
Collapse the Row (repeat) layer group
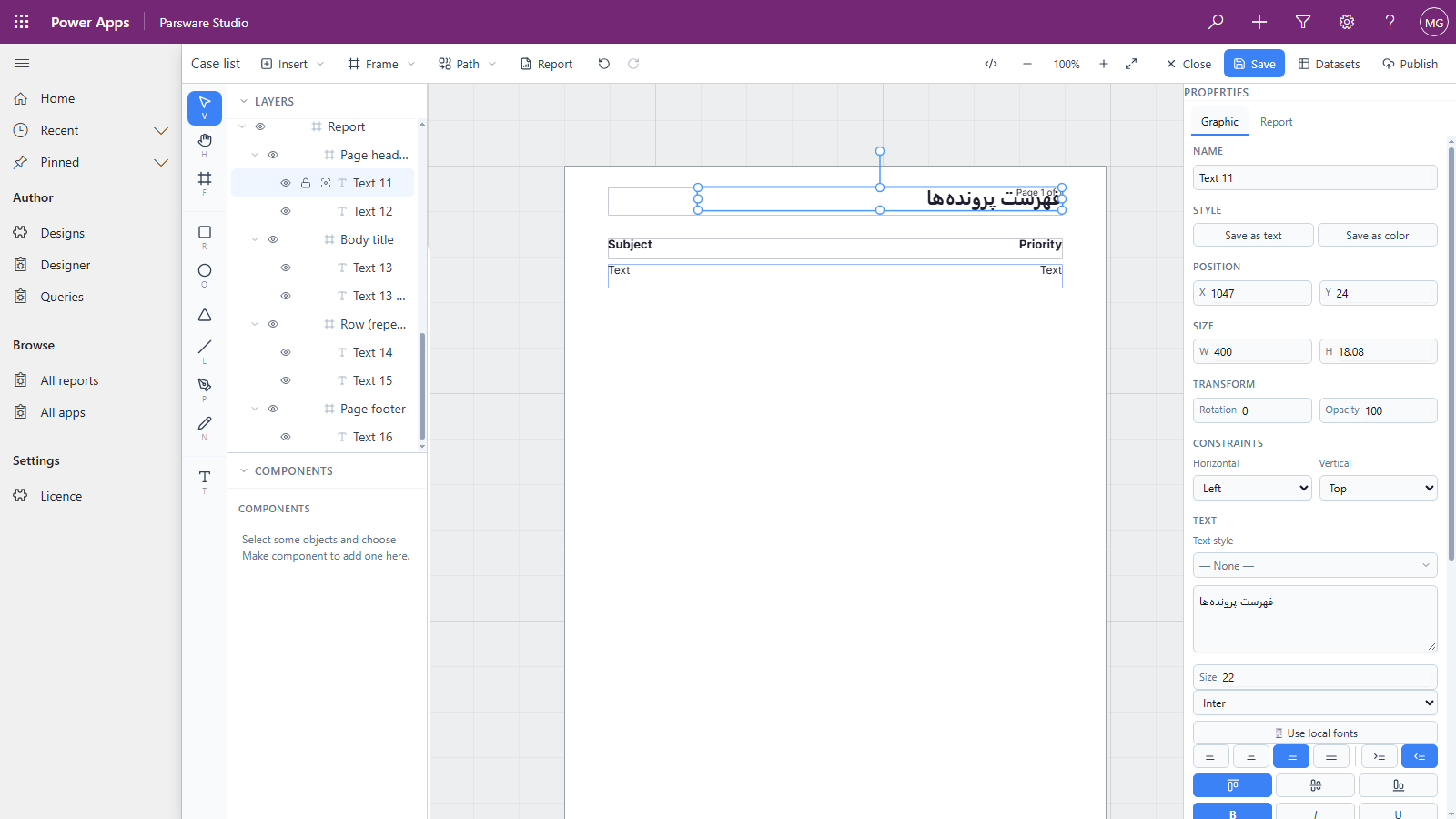(x=255, y=324)
